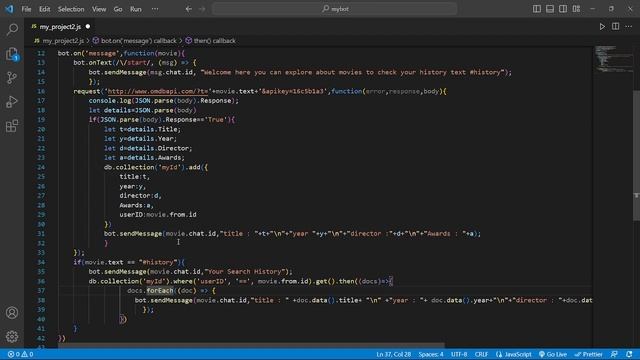
Task: Open the View menu
Action: pyautogui.click(x=99, y=9)
